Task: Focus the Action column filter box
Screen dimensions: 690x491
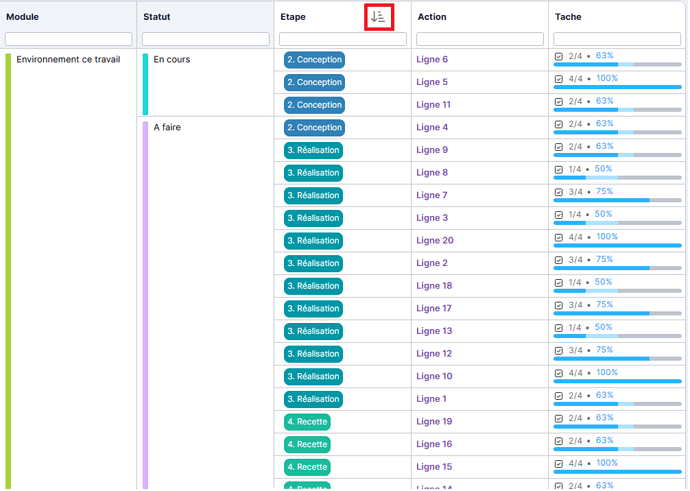Action: (x=479, y=39)
